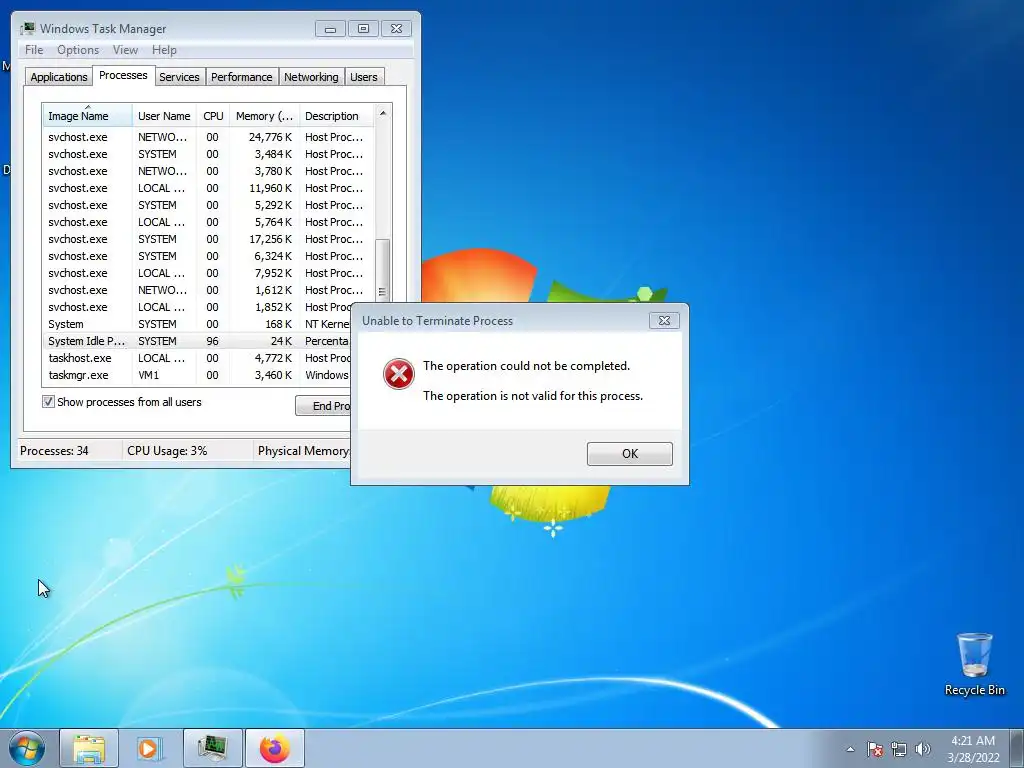Click the process list scroll up arrow
Image resolution: width=1024 pixels, height=768 pixels.
tap(383, 113)
